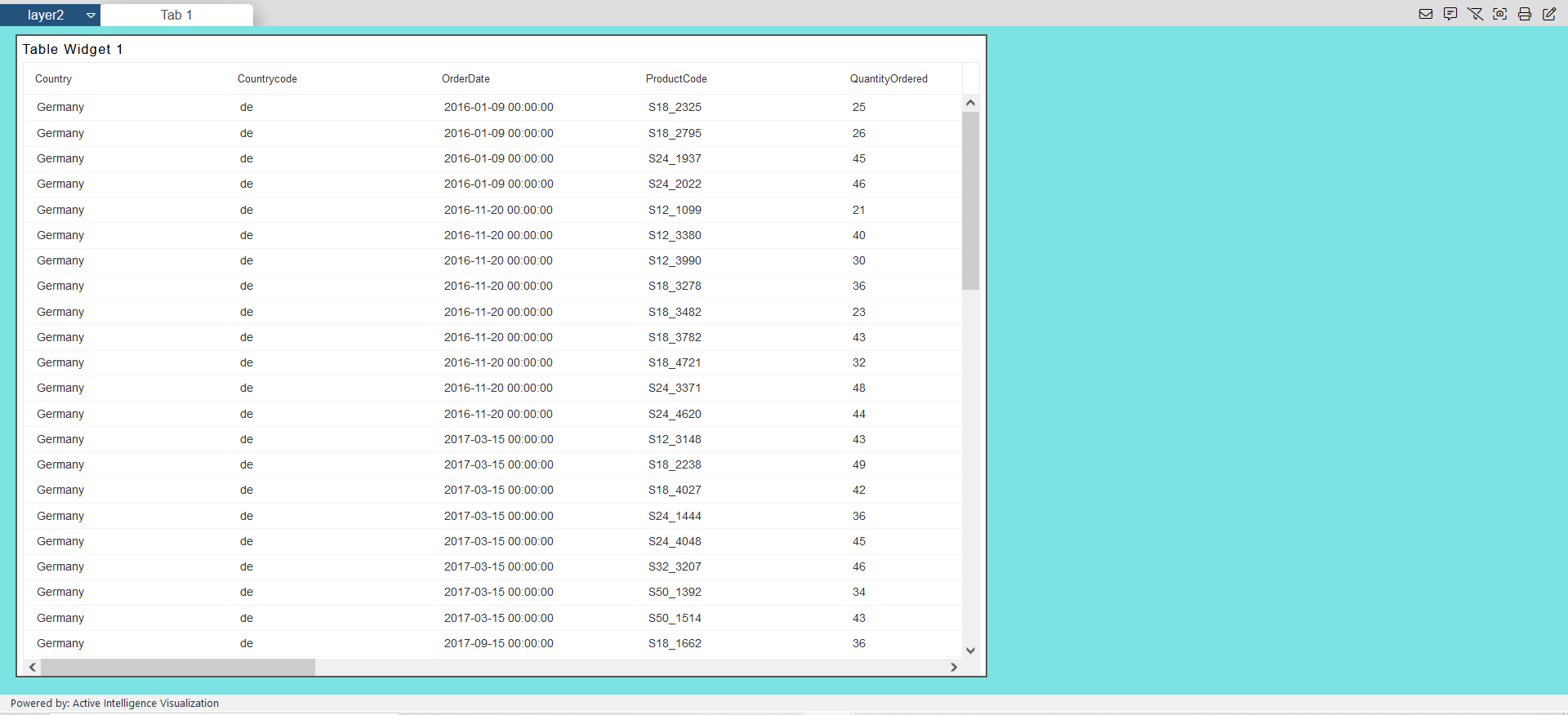The height and width of the screenshot is (715, 1568).
Task: Click the OrderDate cell in the S18_1662 row
Action: point(499,643)
